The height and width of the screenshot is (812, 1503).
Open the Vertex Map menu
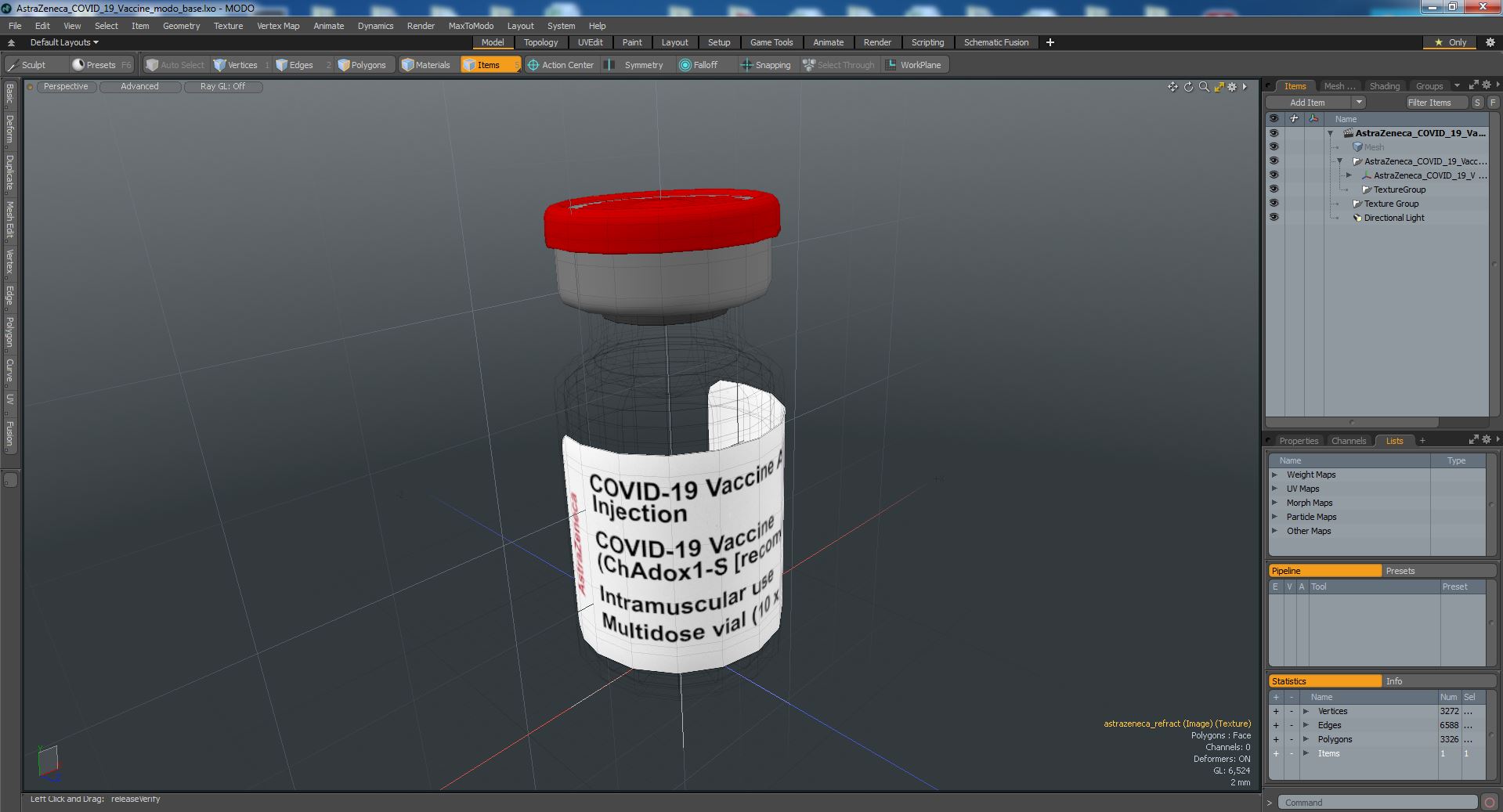click(x=278, y=26)
